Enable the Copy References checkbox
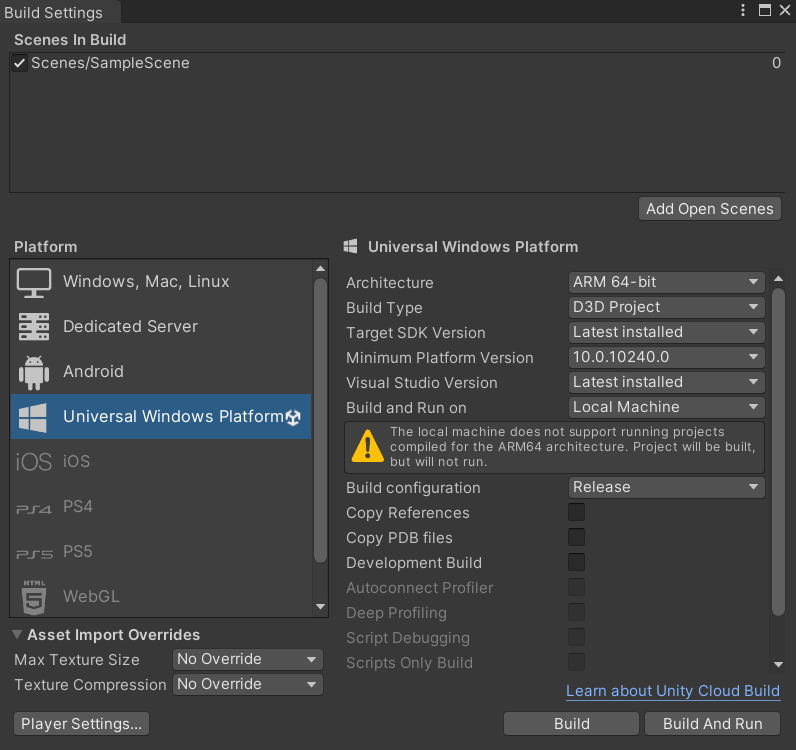 click(x=576, y=512)
